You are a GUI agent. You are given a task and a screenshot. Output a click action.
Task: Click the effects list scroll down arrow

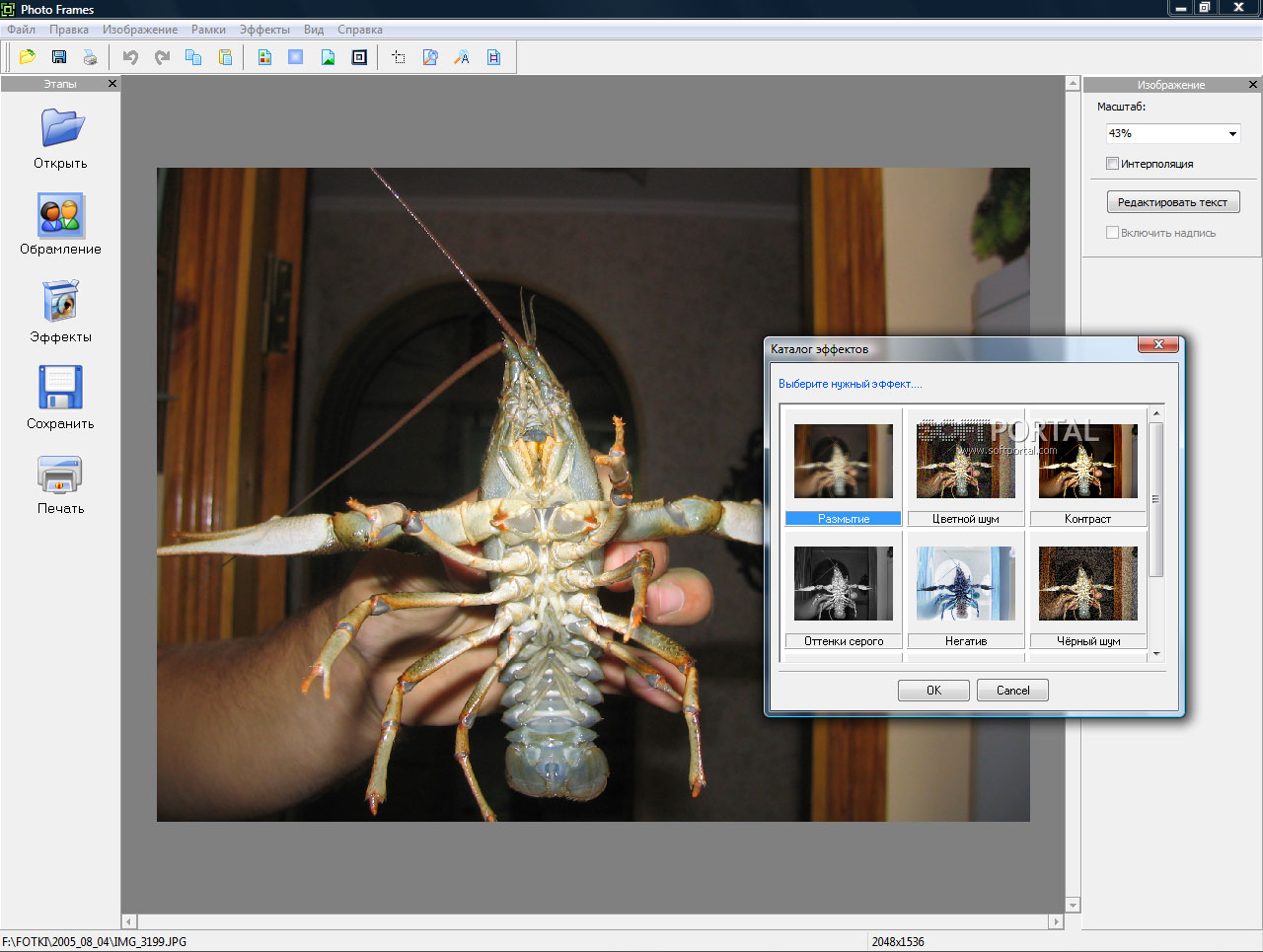1155,654
